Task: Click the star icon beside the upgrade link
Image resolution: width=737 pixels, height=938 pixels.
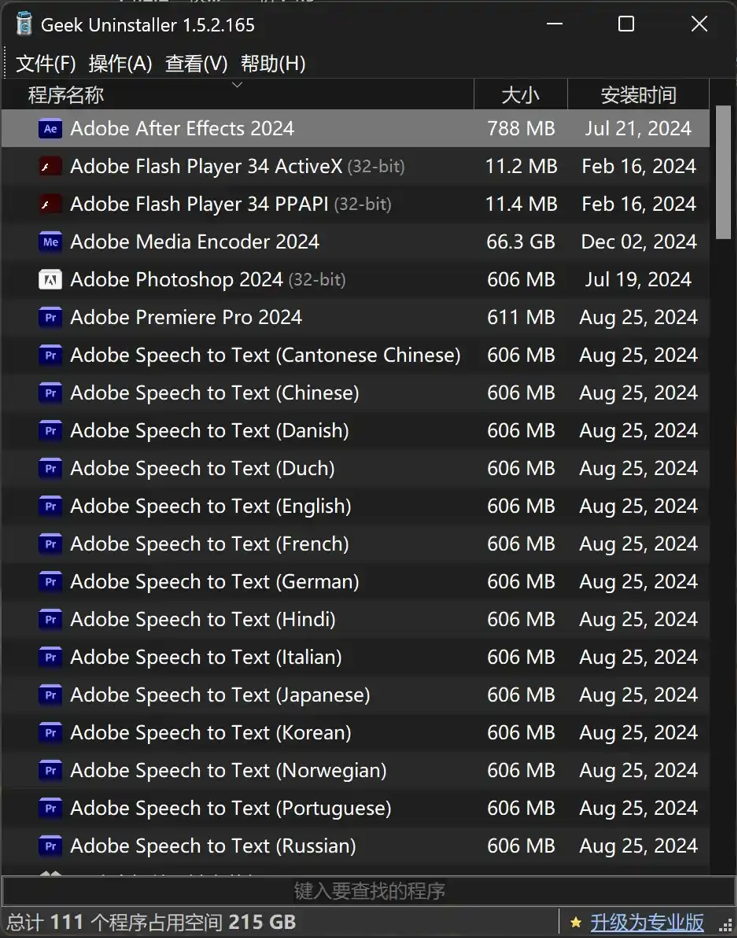Action: 575,922
